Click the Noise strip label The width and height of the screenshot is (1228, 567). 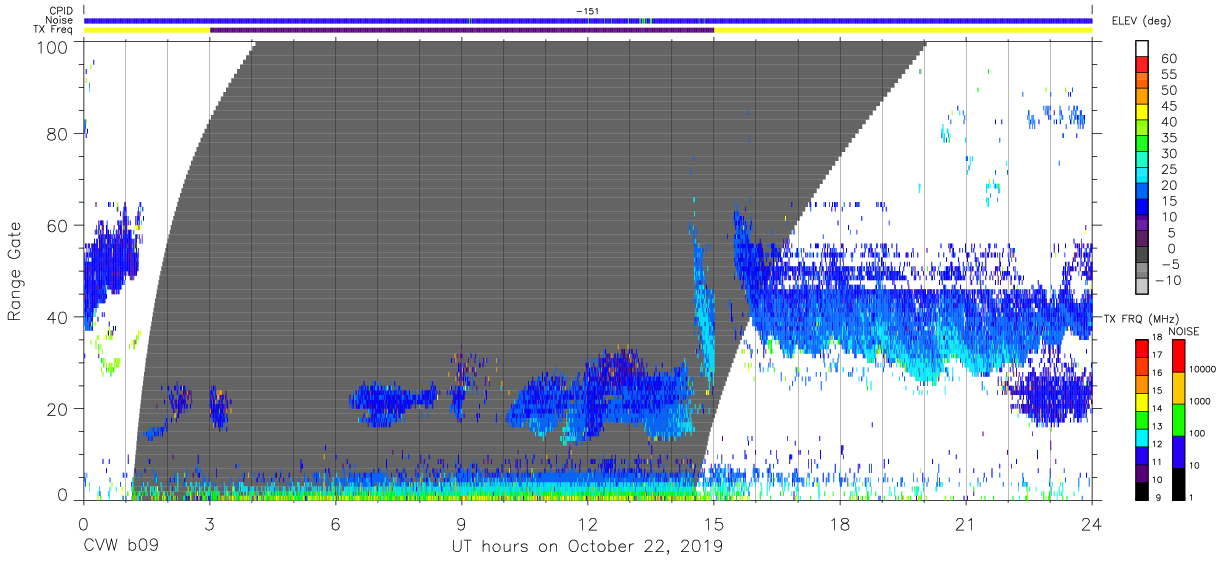pyautogui.click(x=59, y=20)
